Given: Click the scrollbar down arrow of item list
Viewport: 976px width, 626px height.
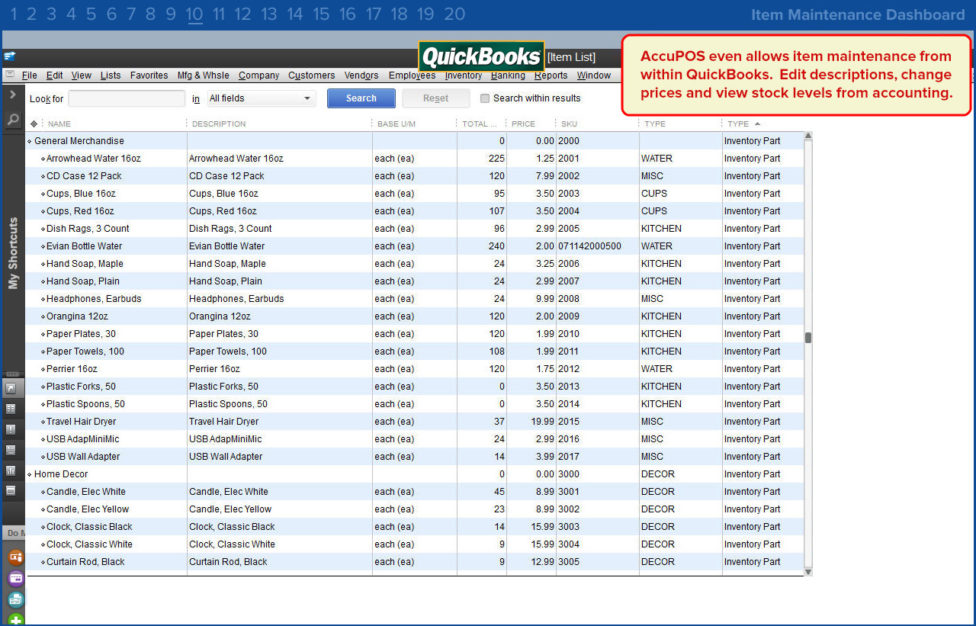Looking at the screenshot, I should click(808, 571).
